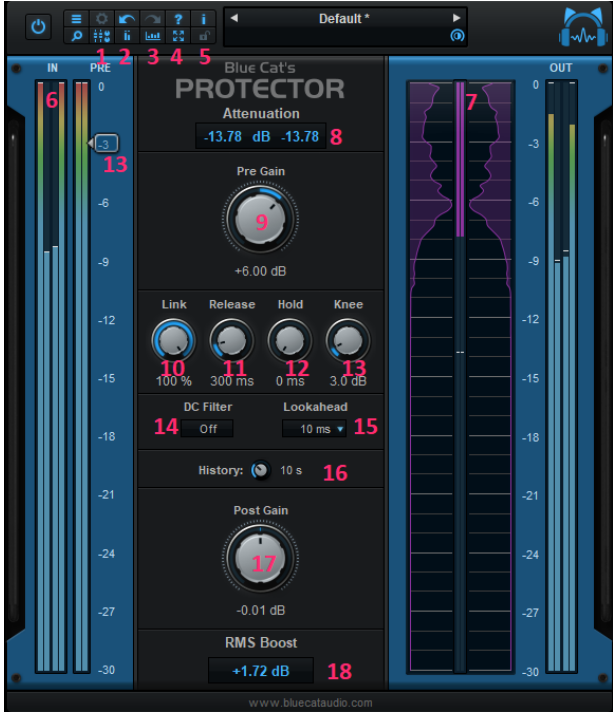
Task: Open the main menu hamburger icon
Action: 76,19
